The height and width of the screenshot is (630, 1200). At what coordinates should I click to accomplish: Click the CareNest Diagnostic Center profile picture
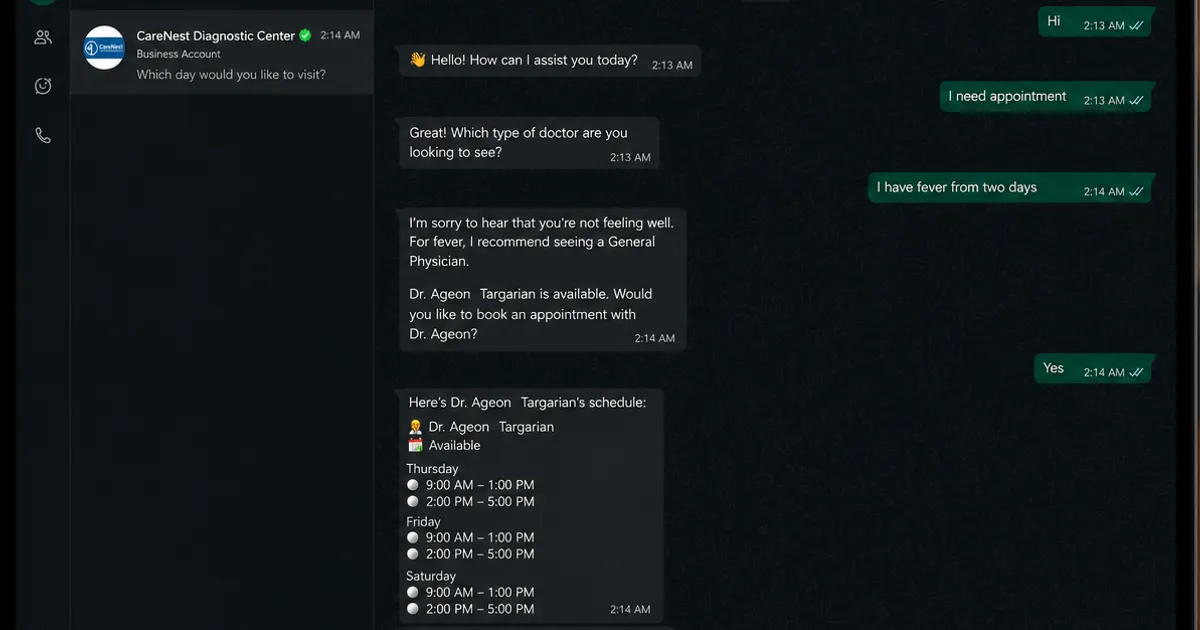point(104,48)
